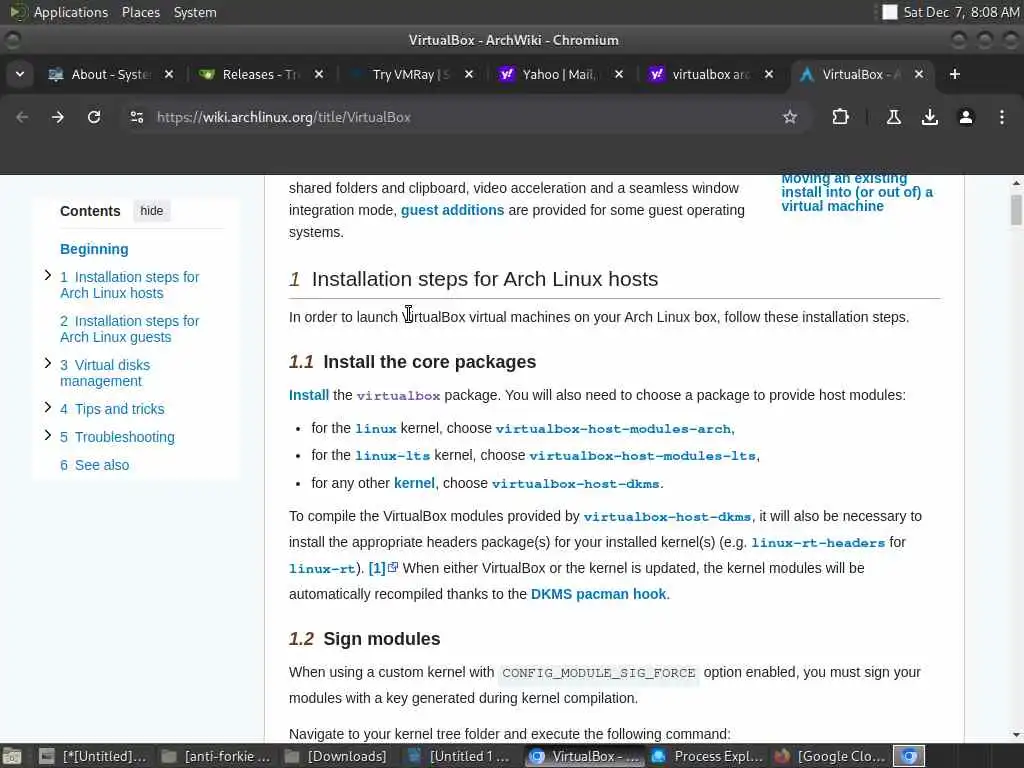Open Troubleshooting contents link
The width and height of the screenshot is (1024, 768).
click(118, 437)
